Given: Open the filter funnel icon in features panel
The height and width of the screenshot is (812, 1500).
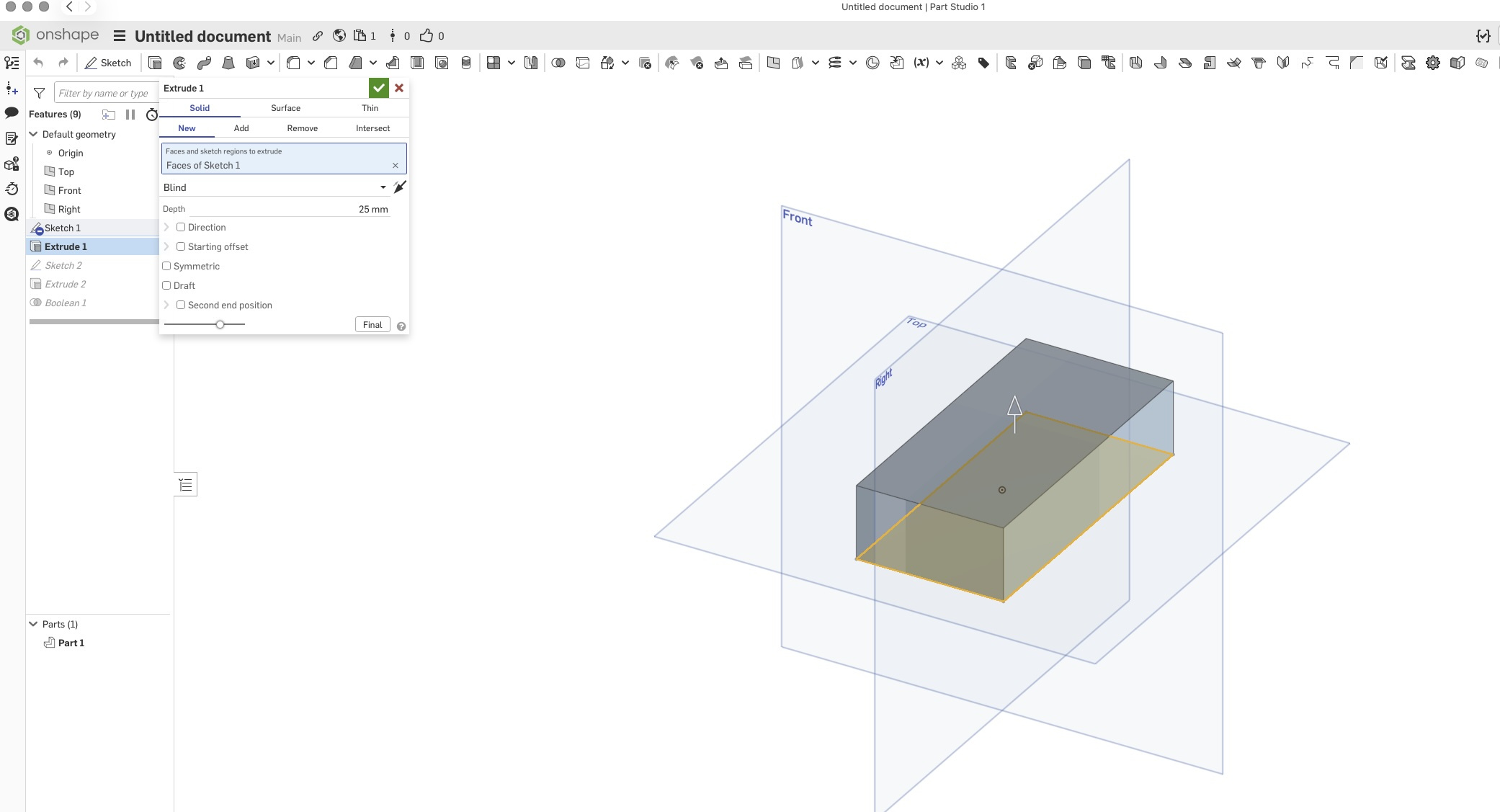Looking at the screenshot, I should (40, 93).
